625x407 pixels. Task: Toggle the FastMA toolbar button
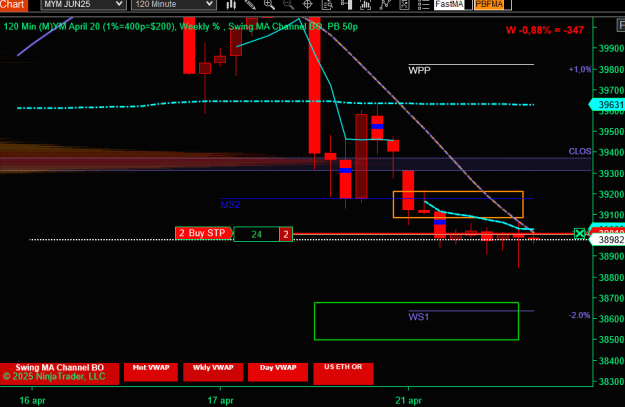(x=449, y=4)
